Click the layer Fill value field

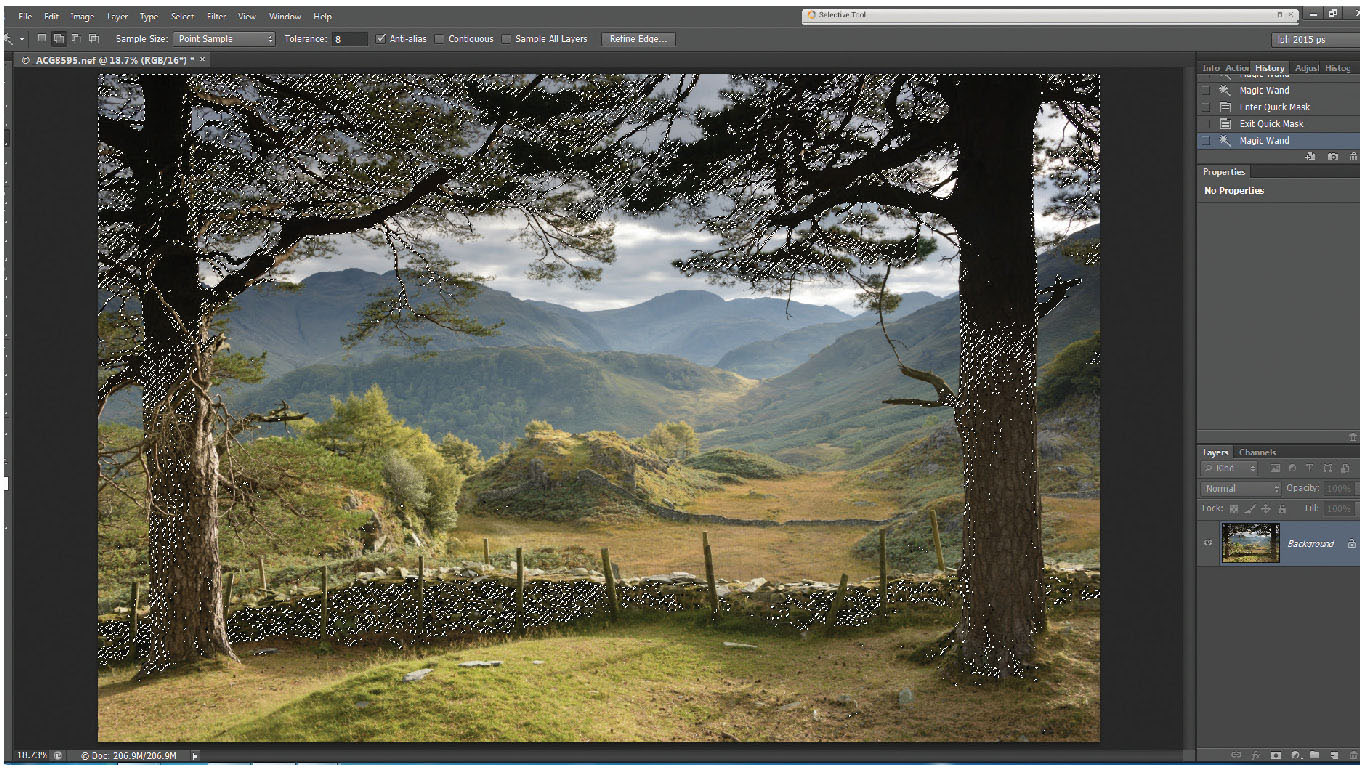click(x=1338, y=509)
